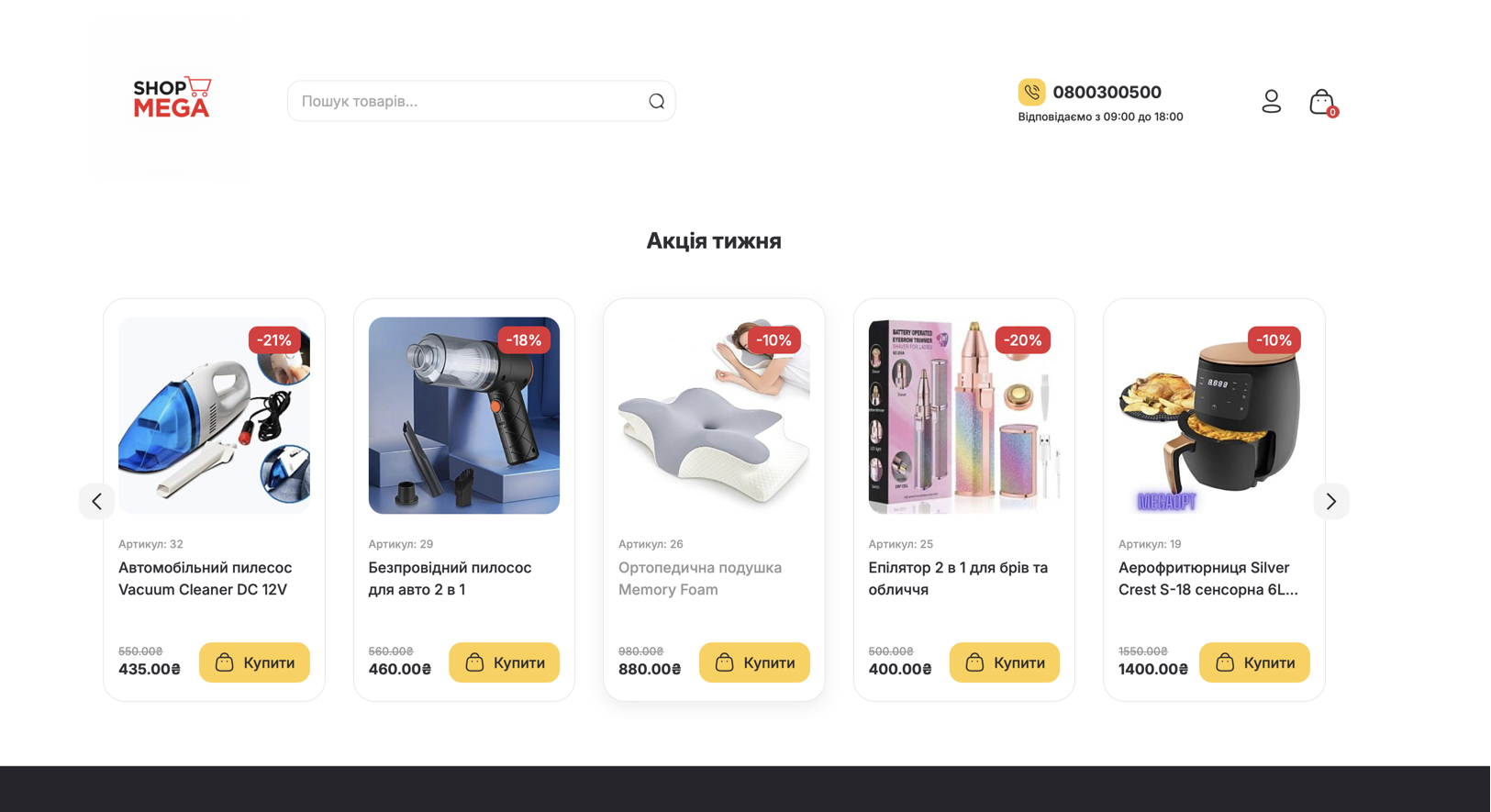Click the blue car vacuum product image

214,416
